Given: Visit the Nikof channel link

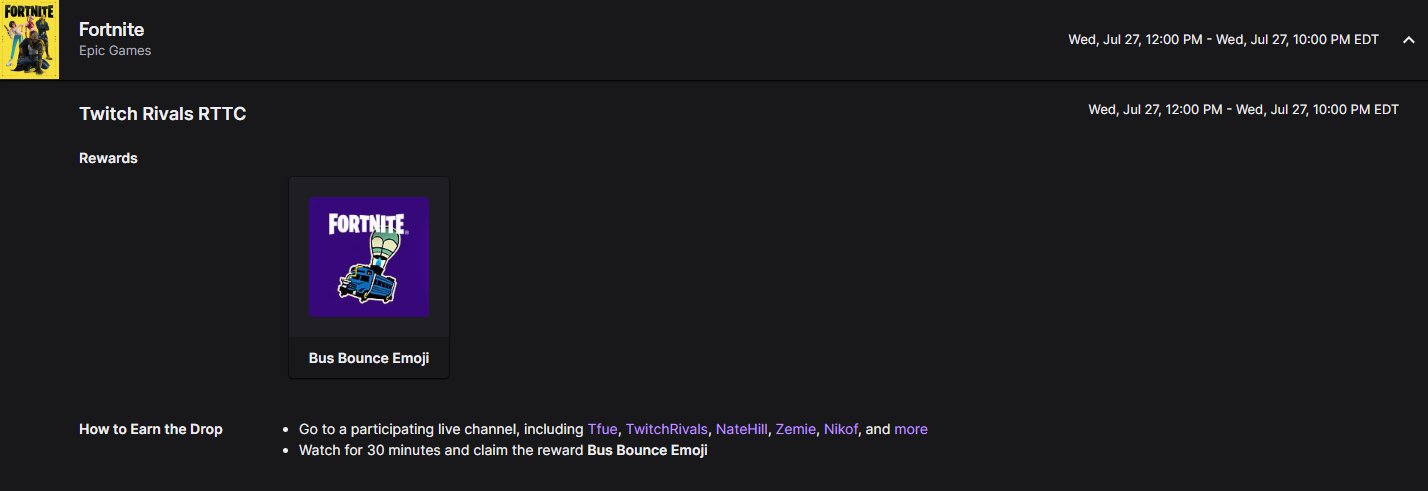Looking at the screenshot, I should click(x=841, y=429).
